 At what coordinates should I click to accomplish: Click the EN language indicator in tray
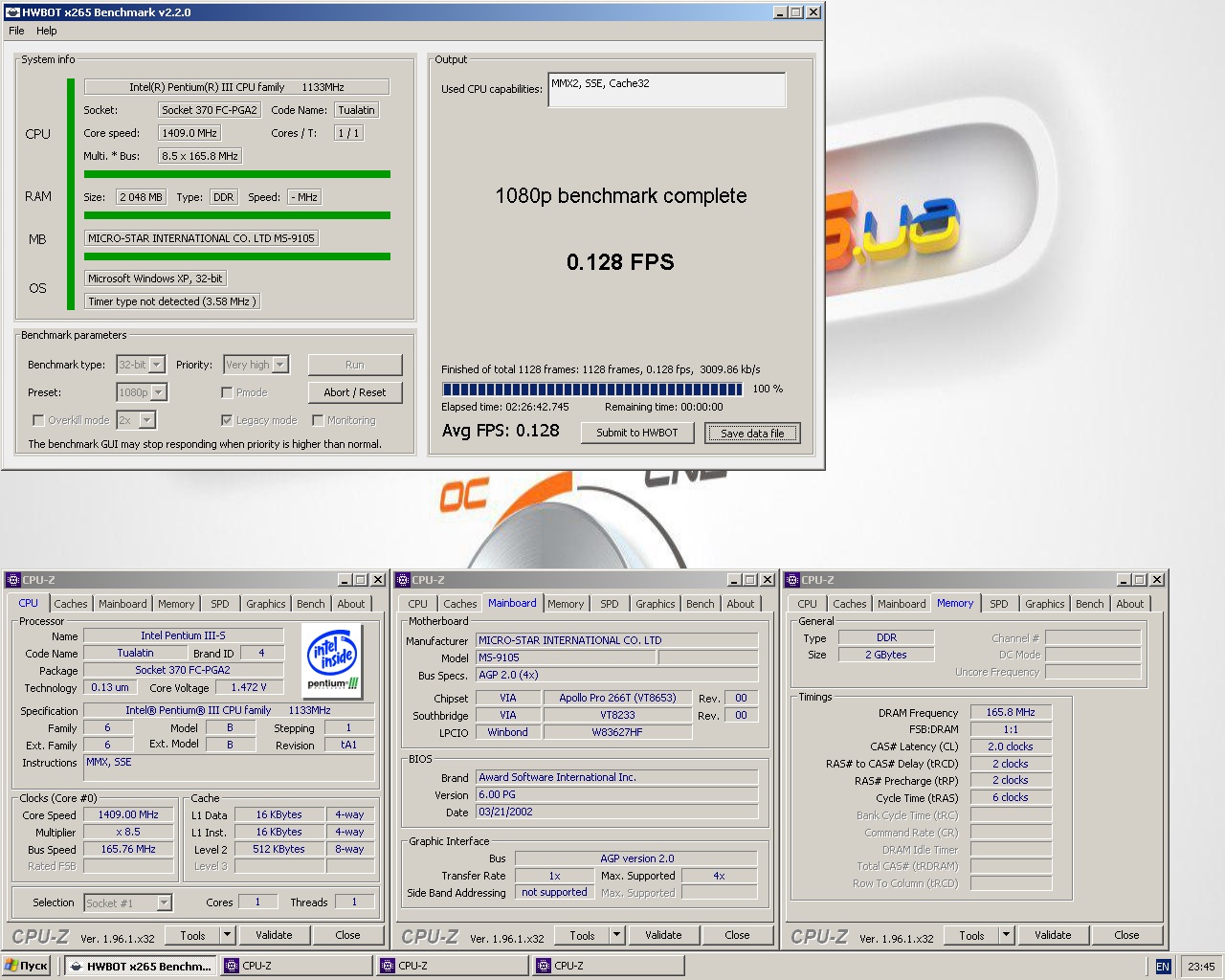[1163, 967]
